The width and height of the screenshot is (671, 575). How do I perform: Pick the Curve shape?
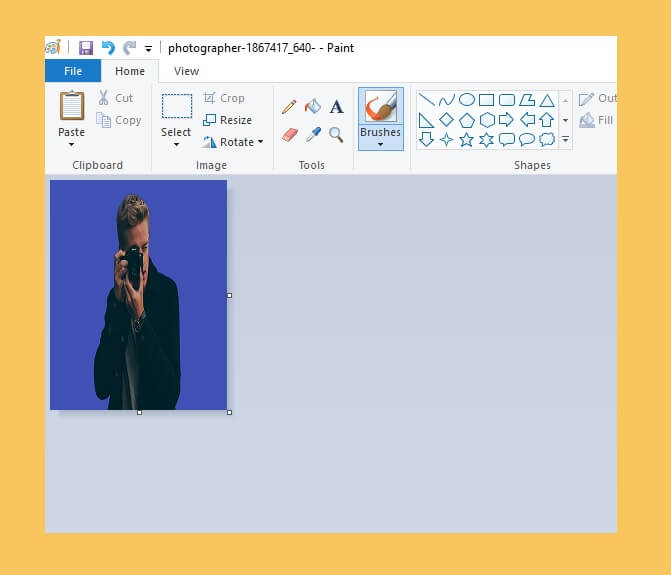(x=446, y=100)
